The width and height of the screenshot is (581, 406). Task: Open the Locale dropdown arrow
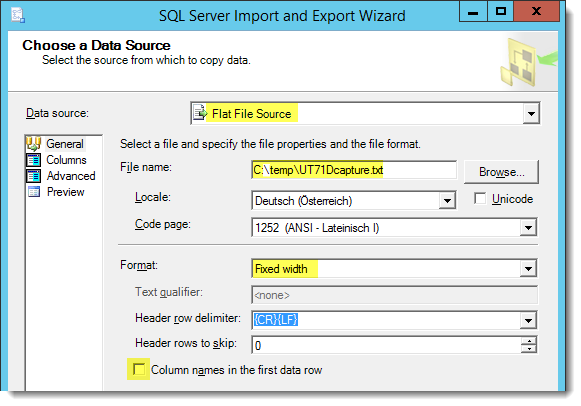(447, 201)
